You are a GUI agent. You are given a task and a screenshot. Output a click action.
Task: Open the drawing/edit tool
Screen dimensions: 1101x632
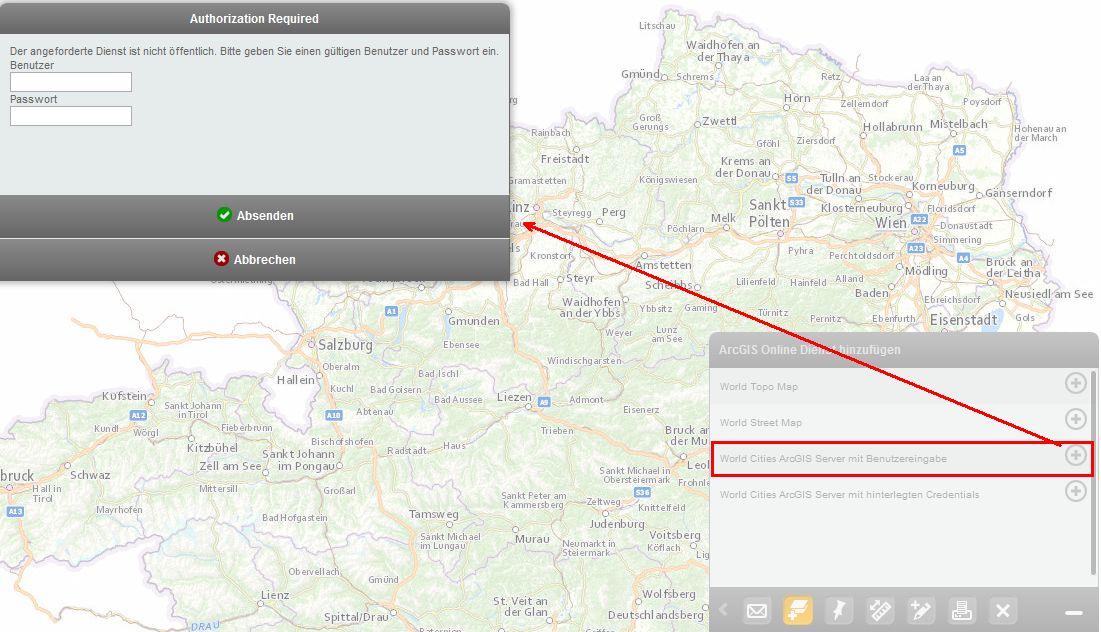(x=920, y=610)
